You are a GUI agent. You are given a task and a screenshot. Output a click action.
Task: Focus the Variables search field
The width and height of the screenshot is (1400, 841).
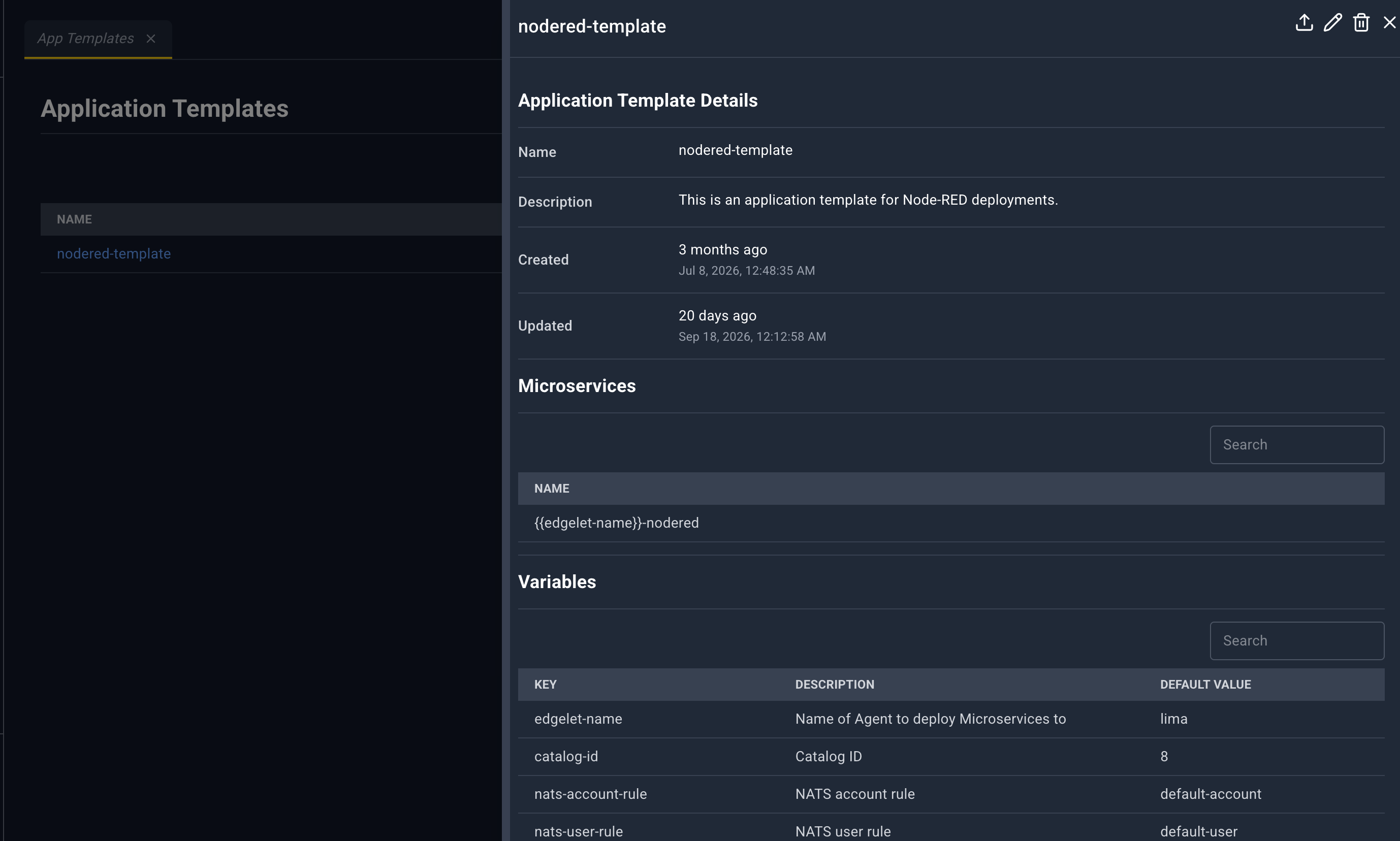[1297, 641]
